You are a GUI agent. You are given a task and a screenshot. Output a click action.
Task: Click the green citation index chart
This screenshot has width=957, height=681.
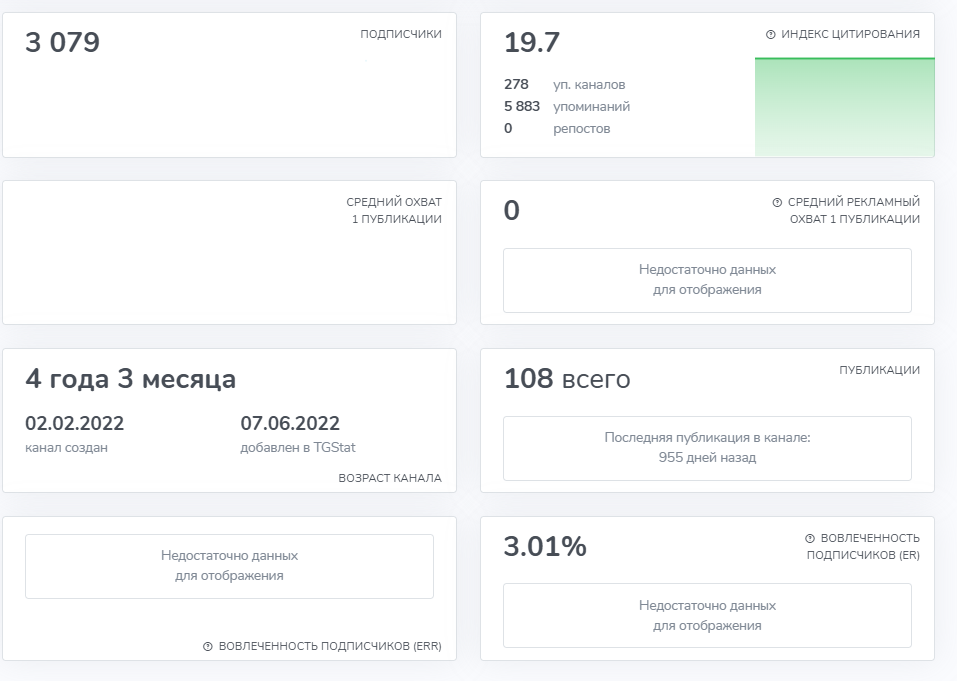(x=844, y=107)
